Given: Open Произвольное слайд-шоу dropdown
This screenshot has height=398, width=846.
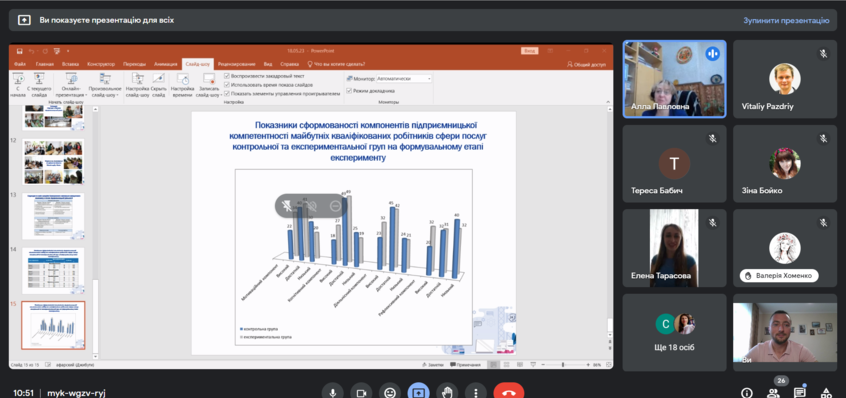Looking at the screenshot, I should 104,85.
